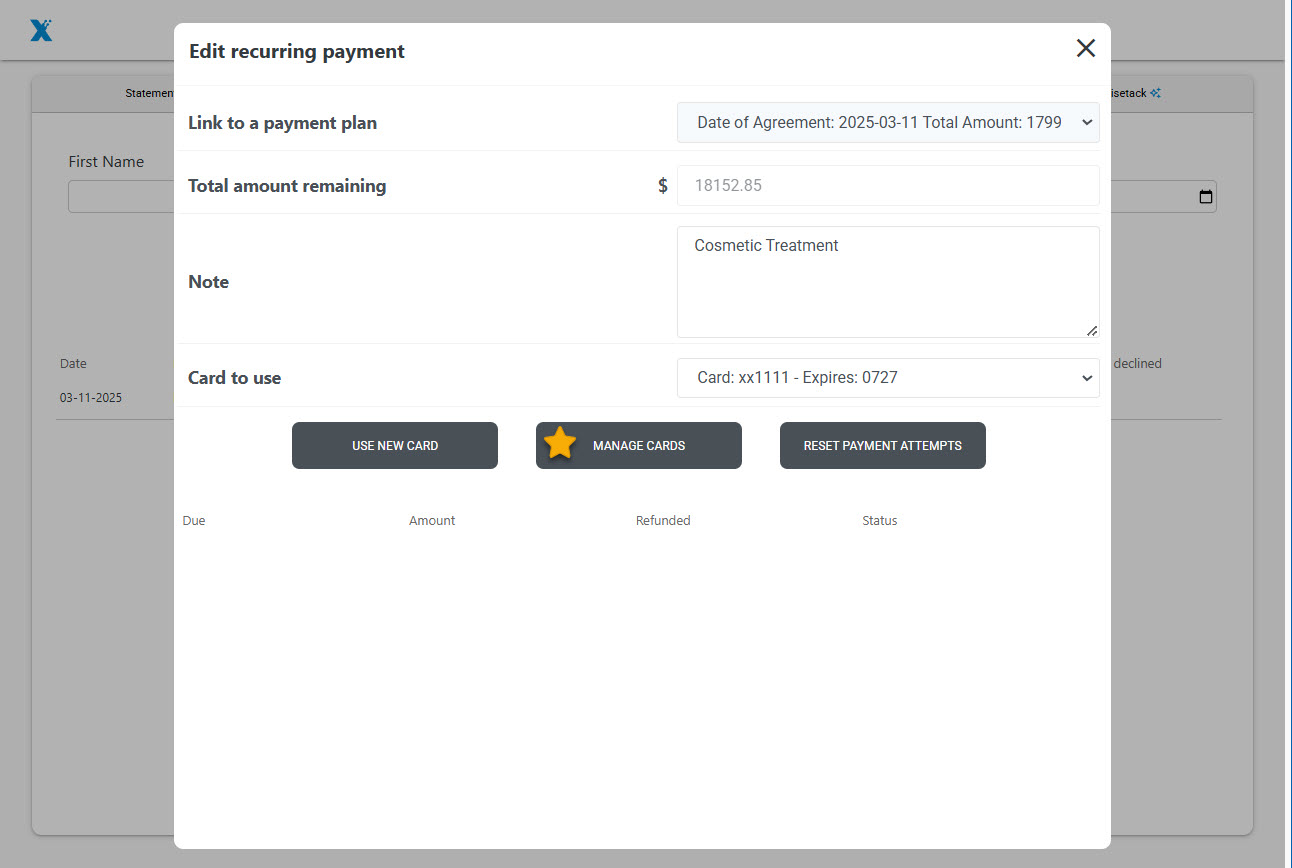This screenshot has height=868, width=1292.
Task: Open the Card to use dropdown
Action: 888,378
